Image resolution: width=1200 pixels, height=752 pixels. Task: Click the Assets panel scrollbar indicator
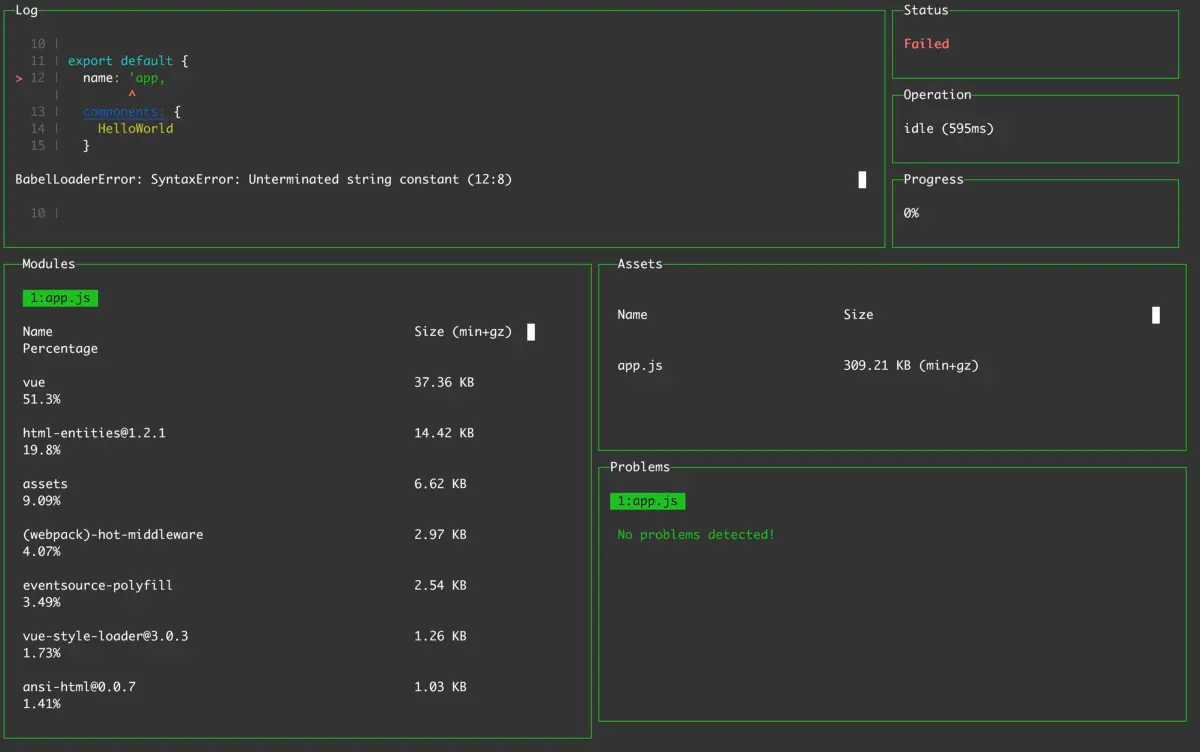point(1156,315)
